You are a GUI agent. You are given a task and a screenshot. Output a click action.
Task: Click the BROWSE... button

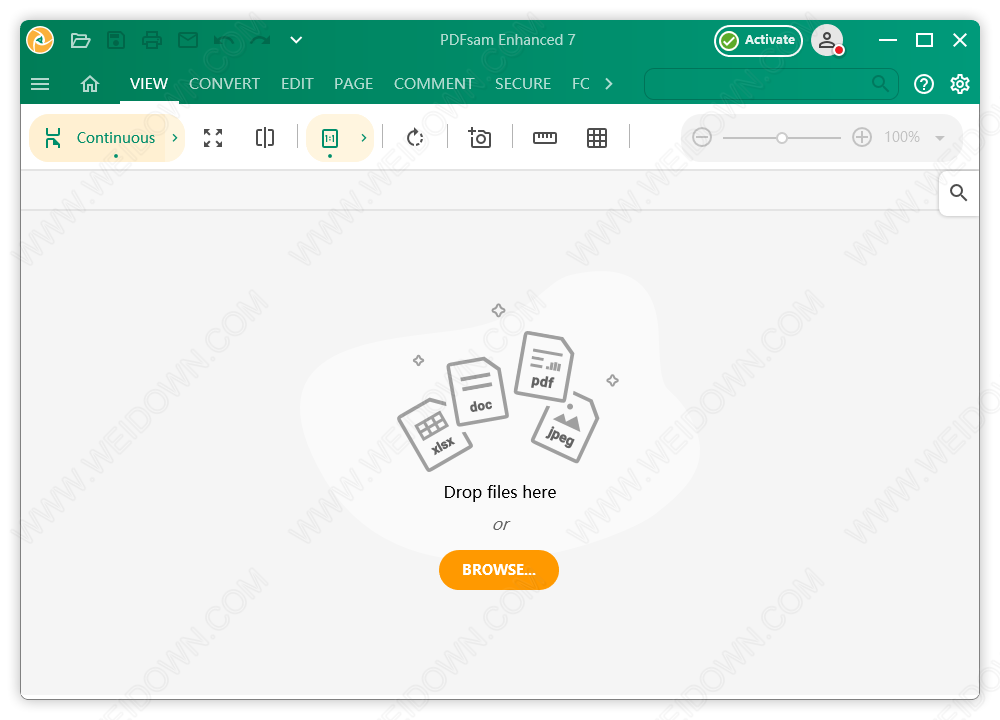pos(499,569)
